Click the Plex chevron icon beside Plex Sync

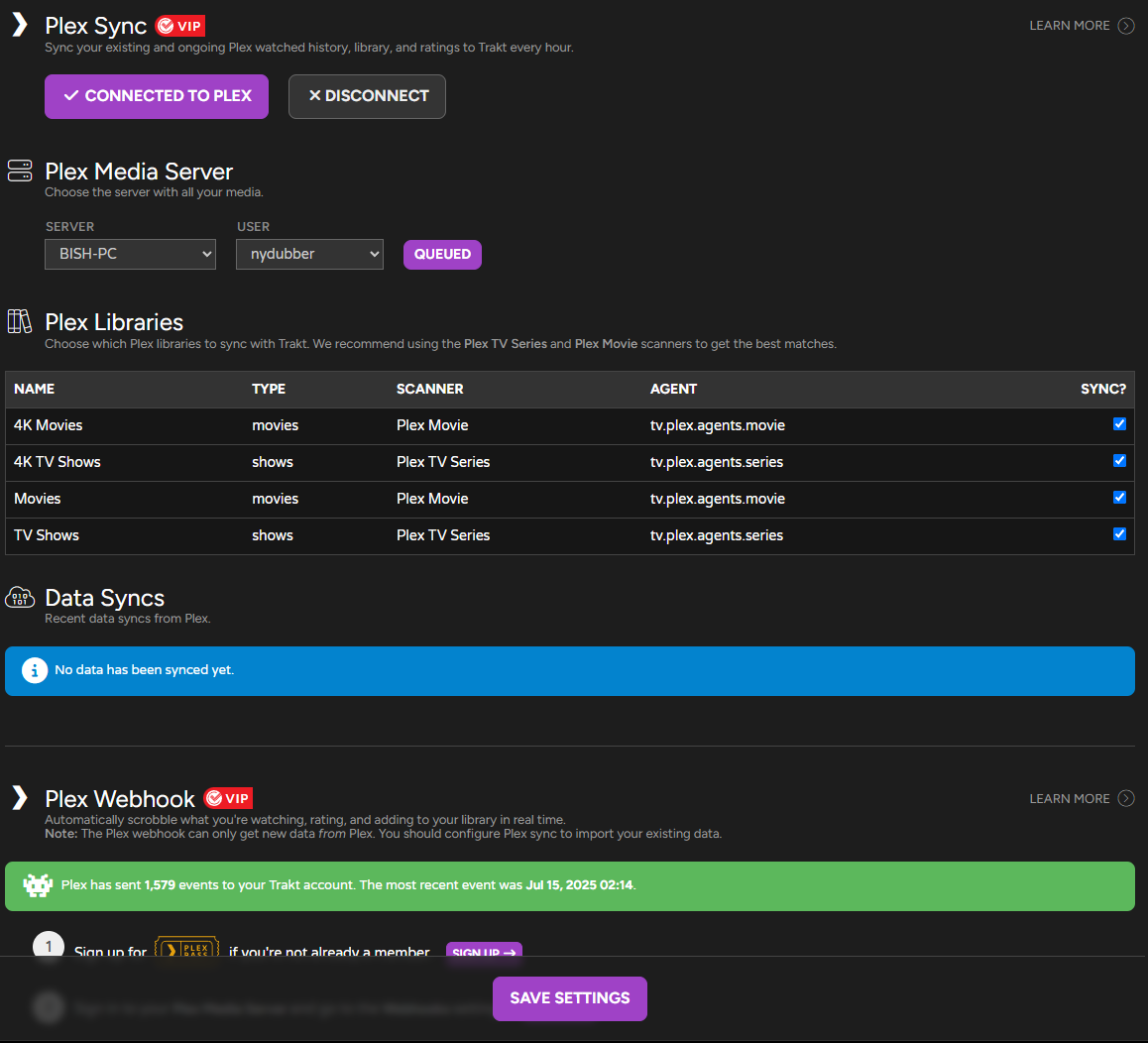20,25
